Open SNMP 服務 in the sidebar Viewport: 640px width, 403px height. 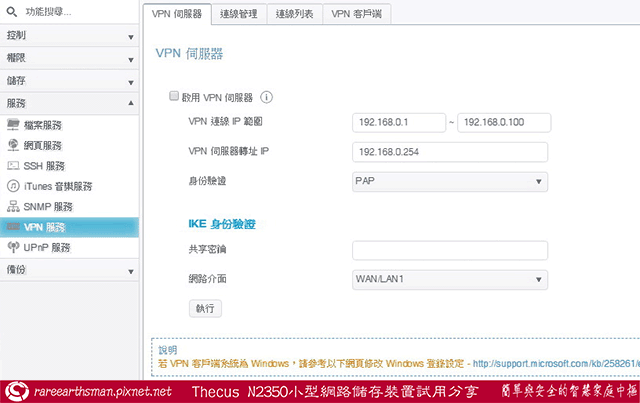tap(69, 207)
